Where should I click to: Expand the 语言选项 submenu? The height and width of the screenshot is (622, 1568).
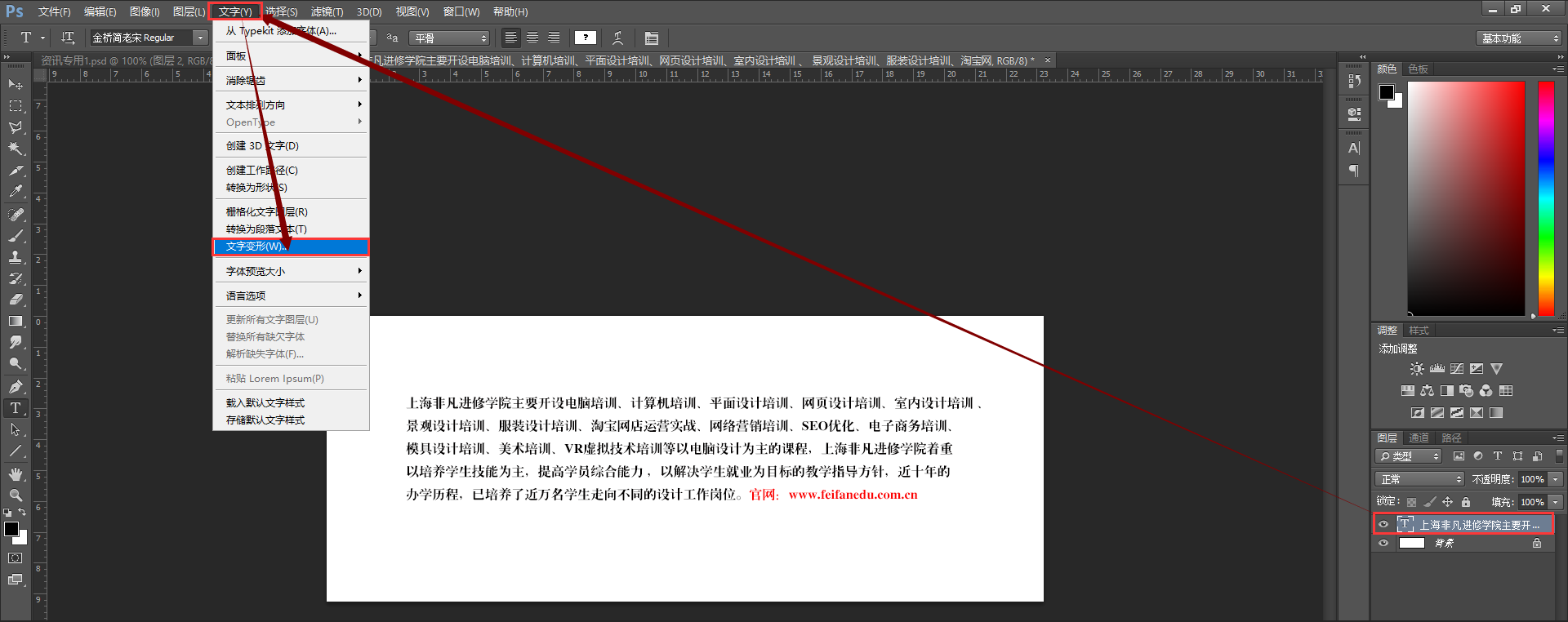pyautogui.click(x=292, y=295)
